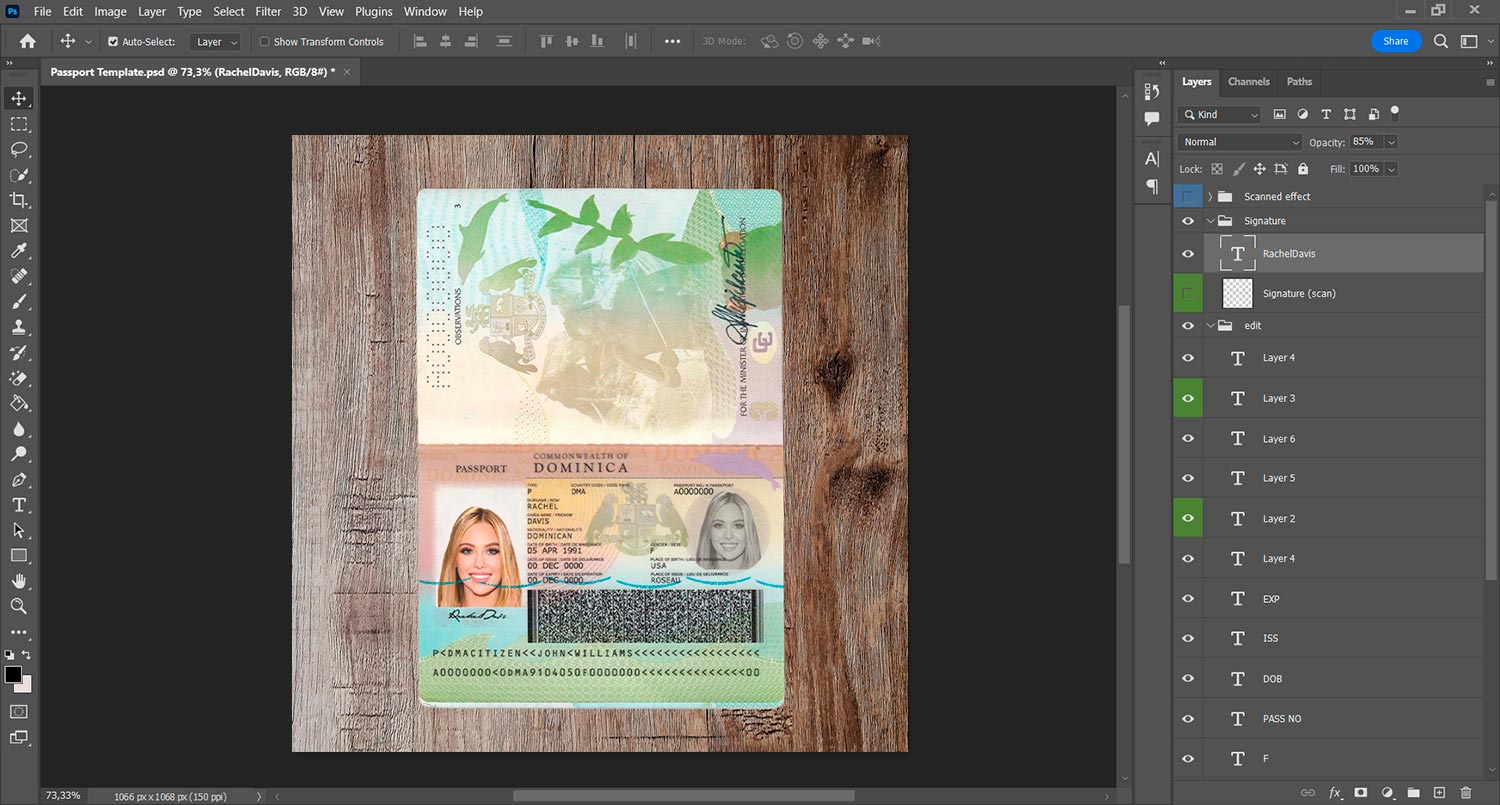Expand the Scanned effect group
The image size is (1500, 805).
[x=1210, y=197]
